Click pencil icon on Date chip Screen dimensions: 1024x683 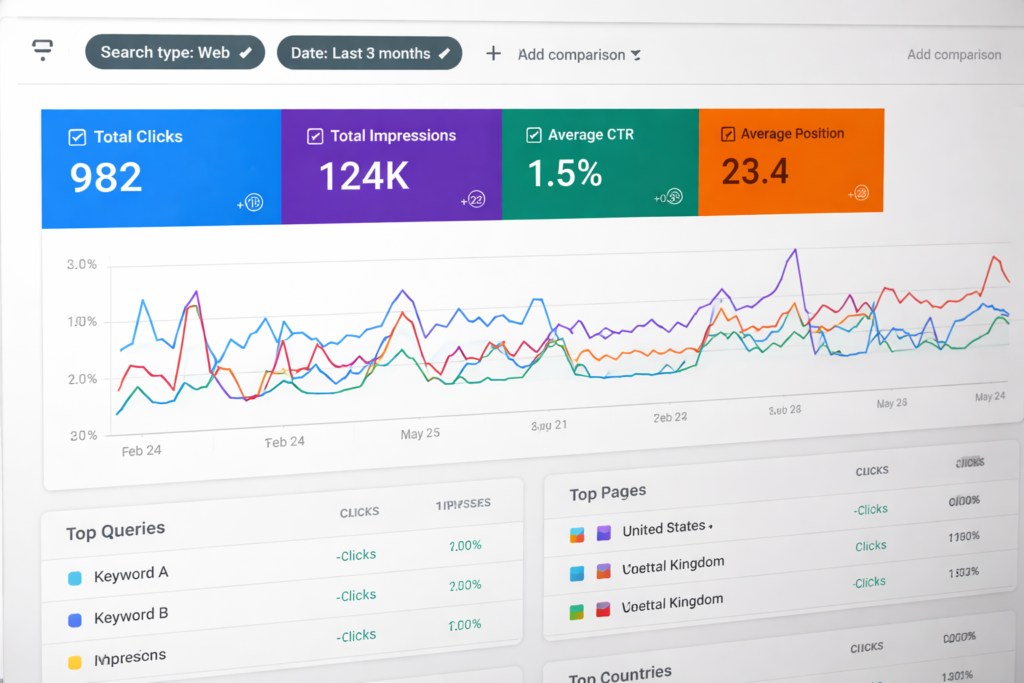point(444,53)
